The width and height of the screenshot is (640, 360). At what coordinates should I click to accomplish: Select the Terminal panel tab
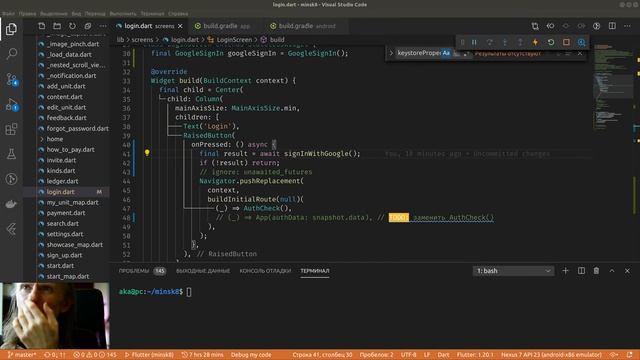click(x=315, y=271)
